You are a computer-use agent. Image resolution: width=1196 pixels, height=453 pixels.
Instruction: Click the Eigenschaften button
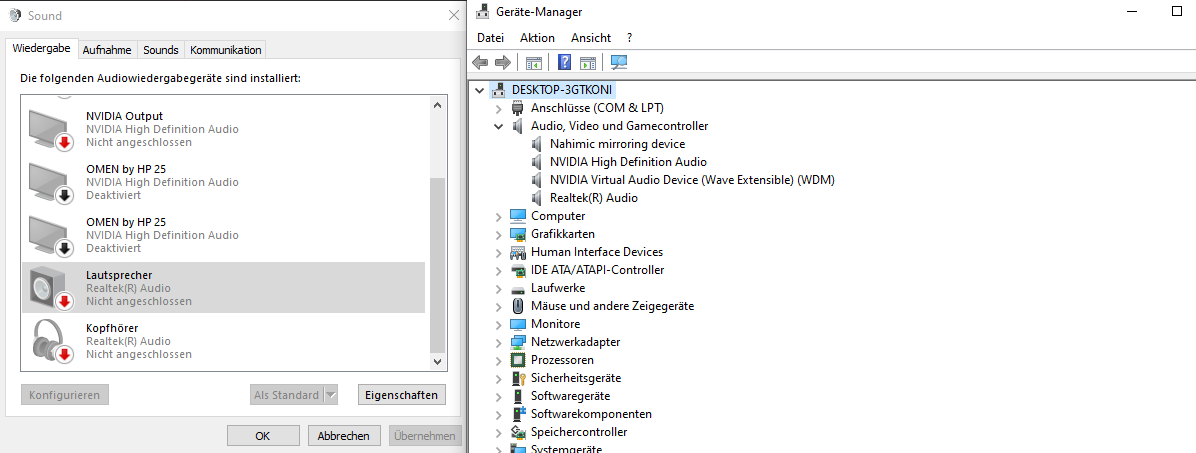tap(402, 395)
